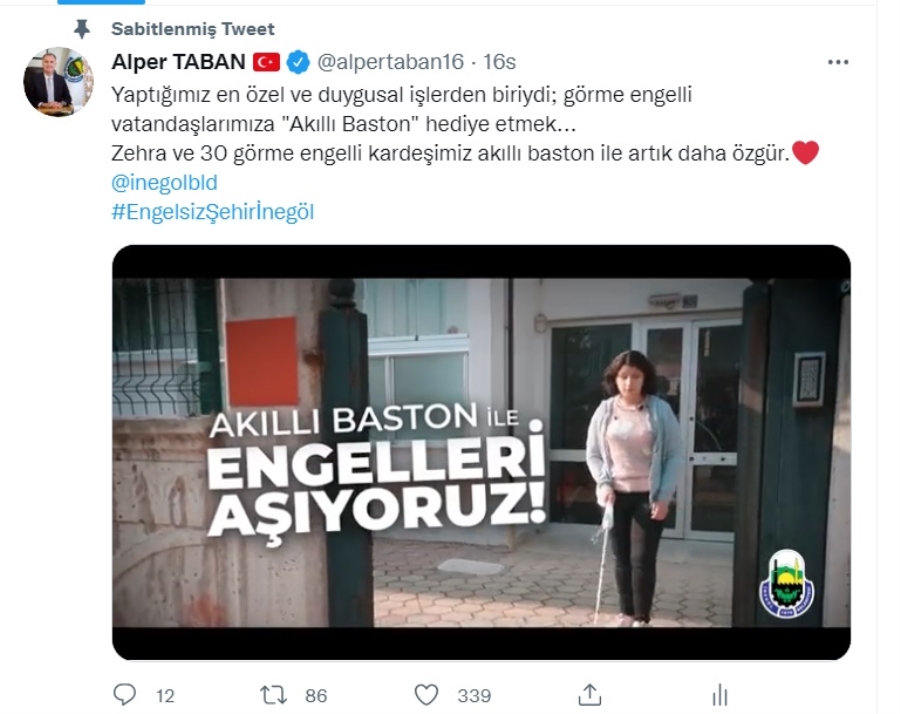The image size is (900, 714).
Task: Open the @inegolbld mention link
Action: tap(164, 183)
